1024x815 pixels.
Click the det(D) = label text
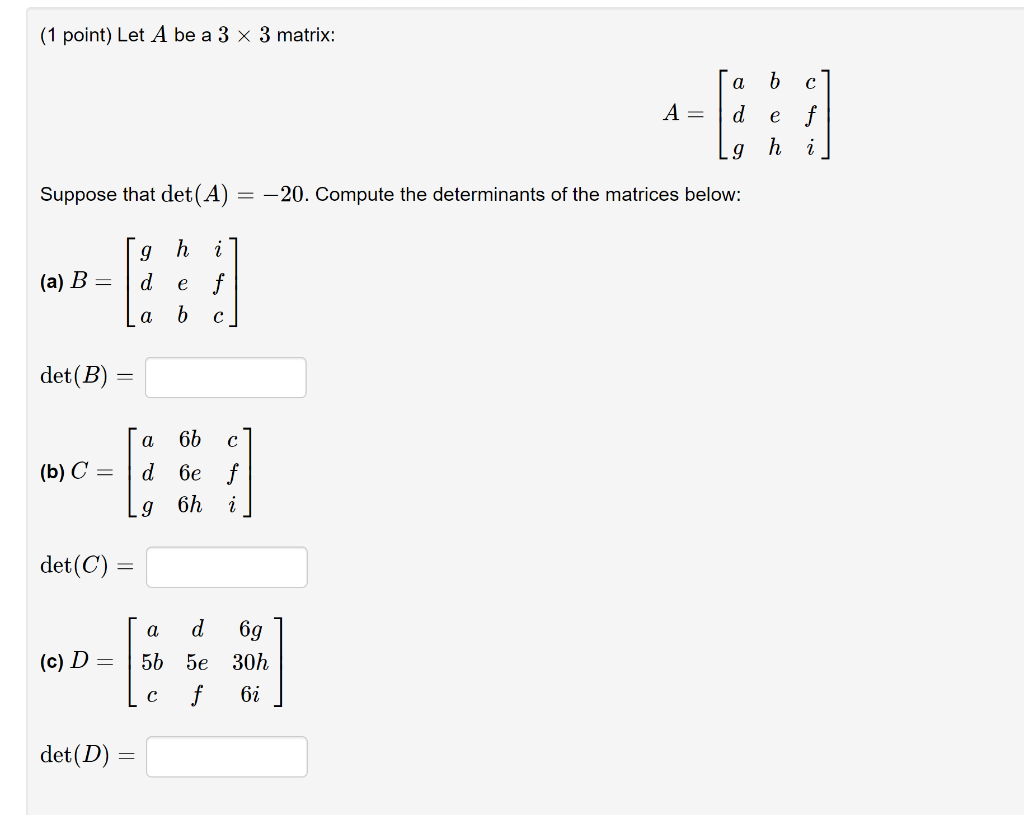[86, 756]
